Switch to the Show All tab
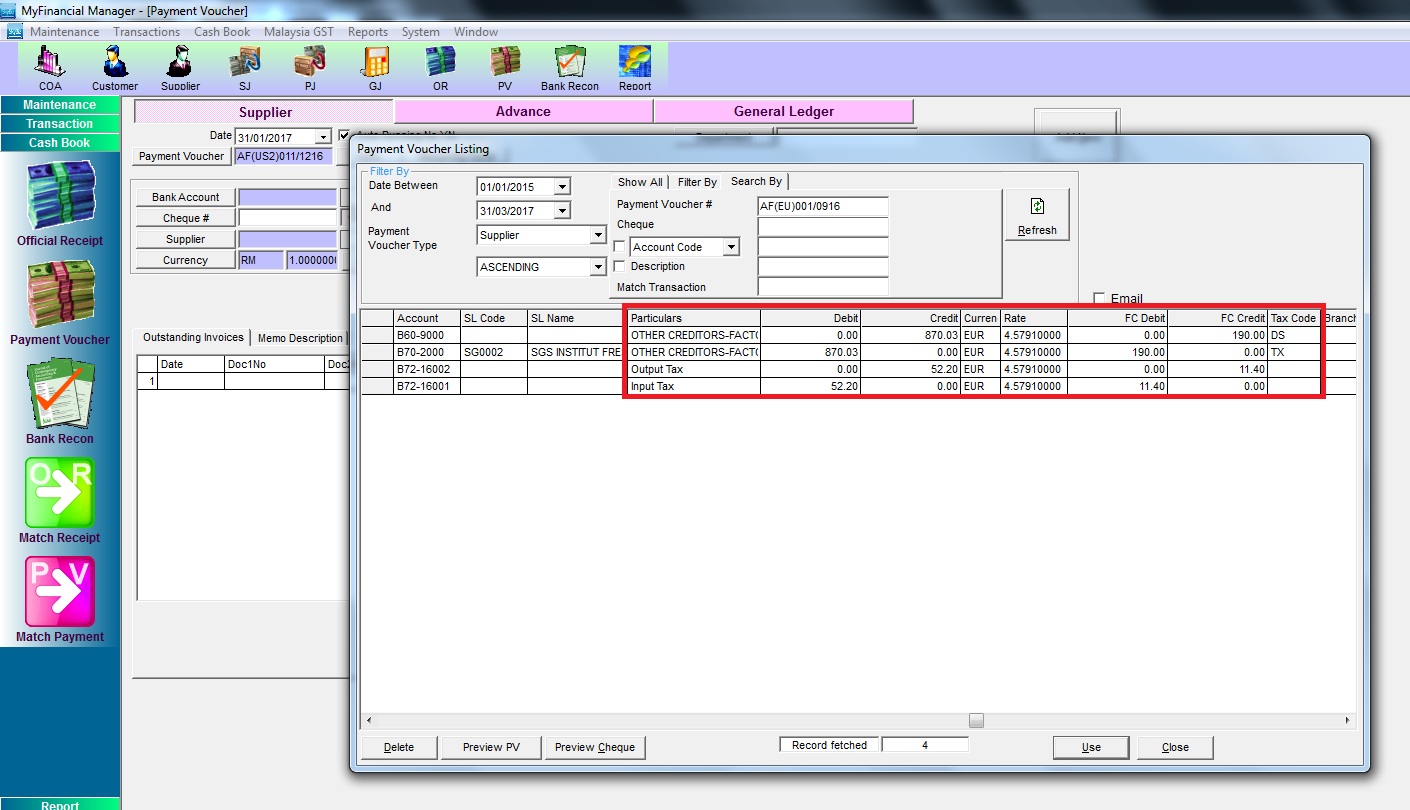 tap(639, 182)
